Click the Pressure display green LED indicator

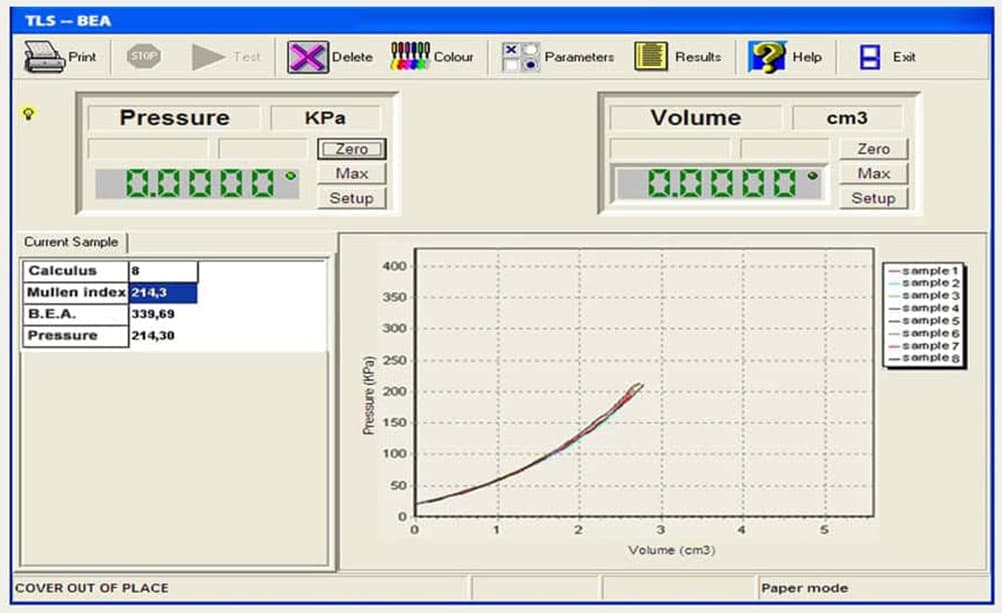pyautogui.click(x=291, y=176)
